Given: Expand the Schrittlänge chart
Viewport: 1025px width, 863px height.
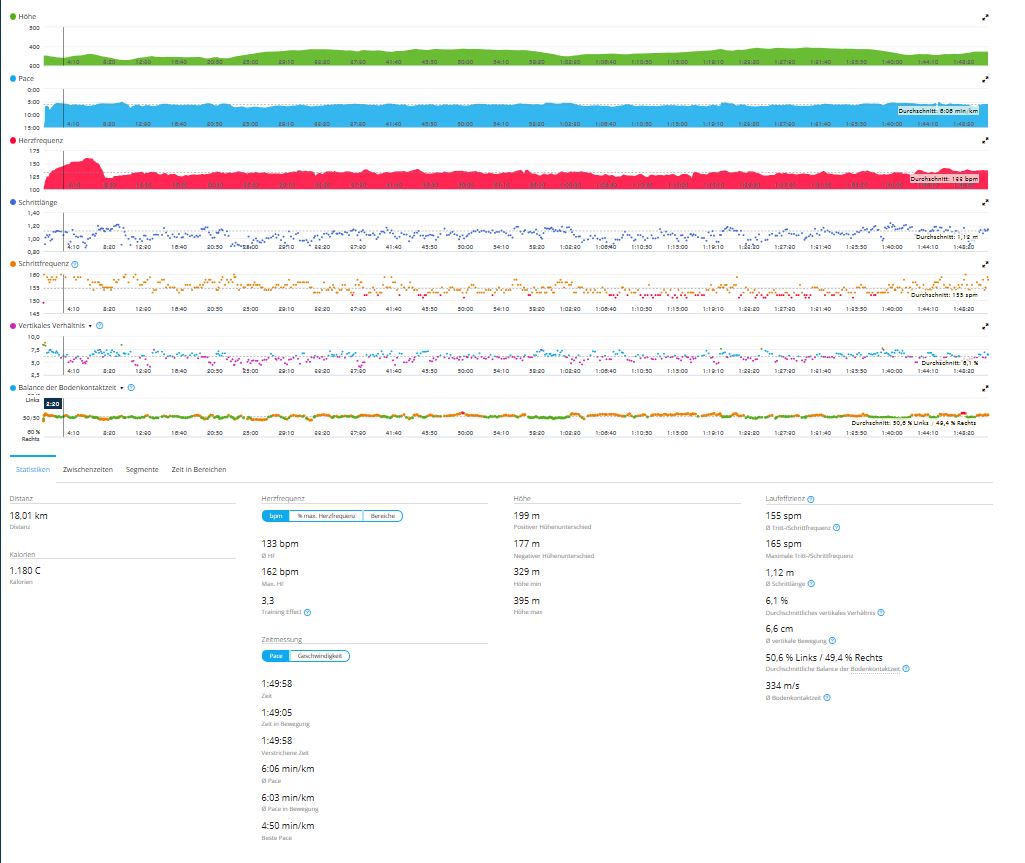Looking at the screenshot, I should coord(985,202).
